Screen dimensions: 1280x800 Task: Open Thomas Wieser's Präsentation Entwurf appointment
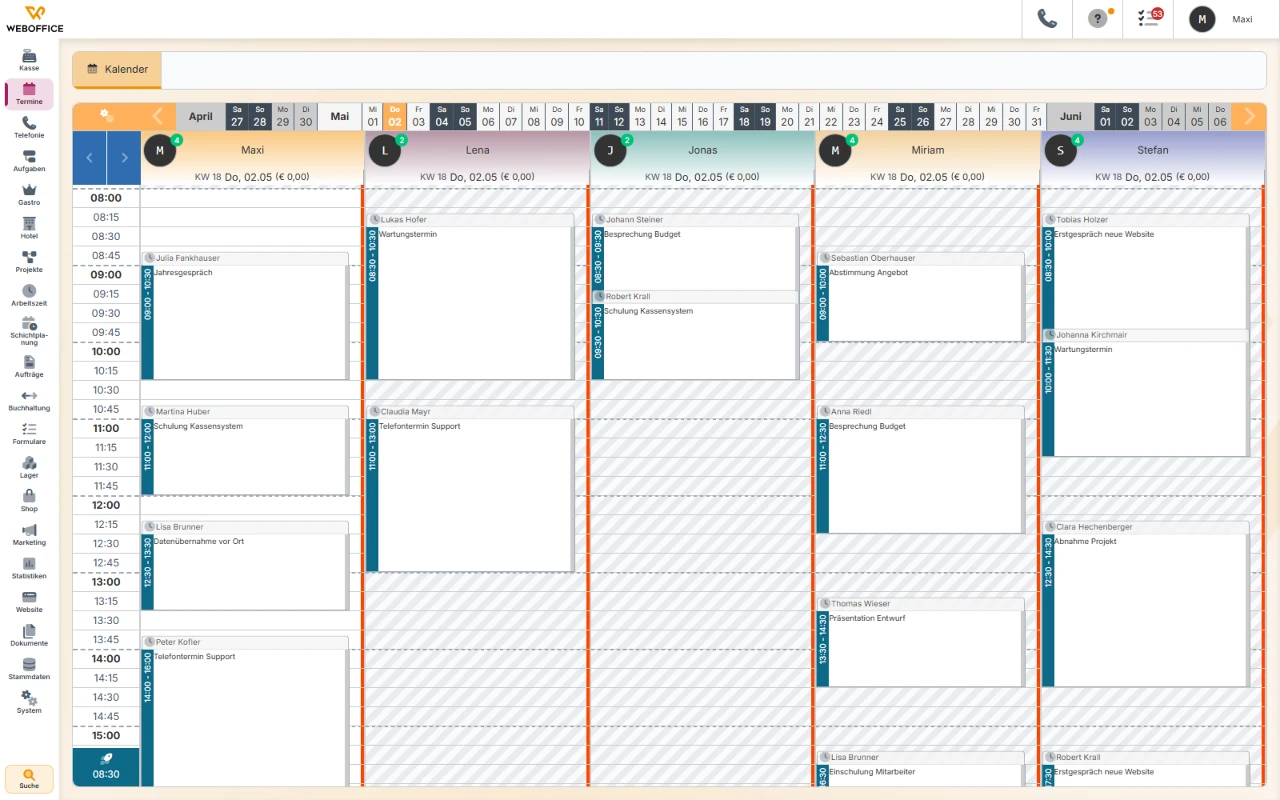tap(920, 642)
